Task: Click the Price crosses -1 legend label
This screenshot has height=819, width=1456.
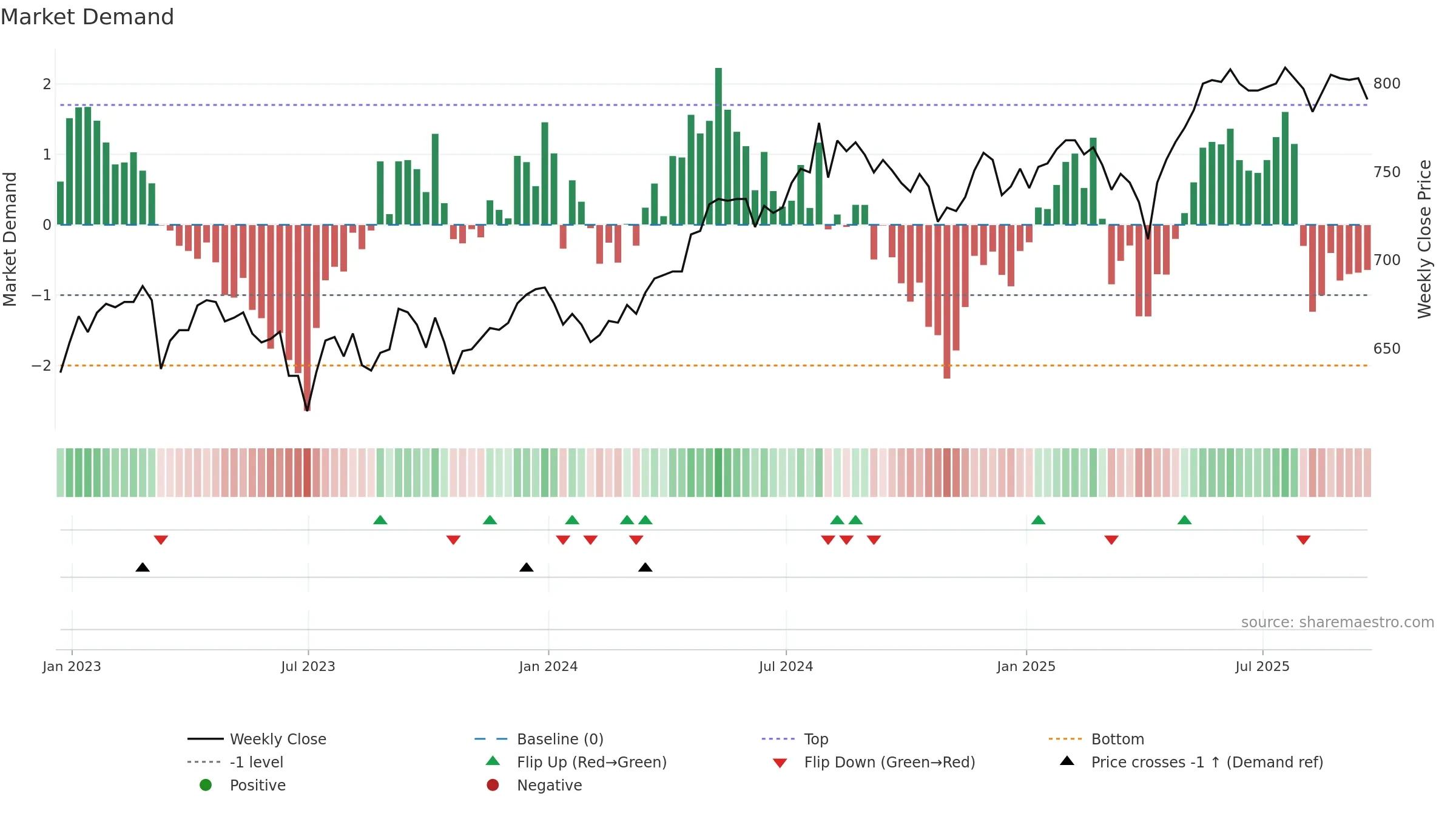Action: coord(1207,762)
